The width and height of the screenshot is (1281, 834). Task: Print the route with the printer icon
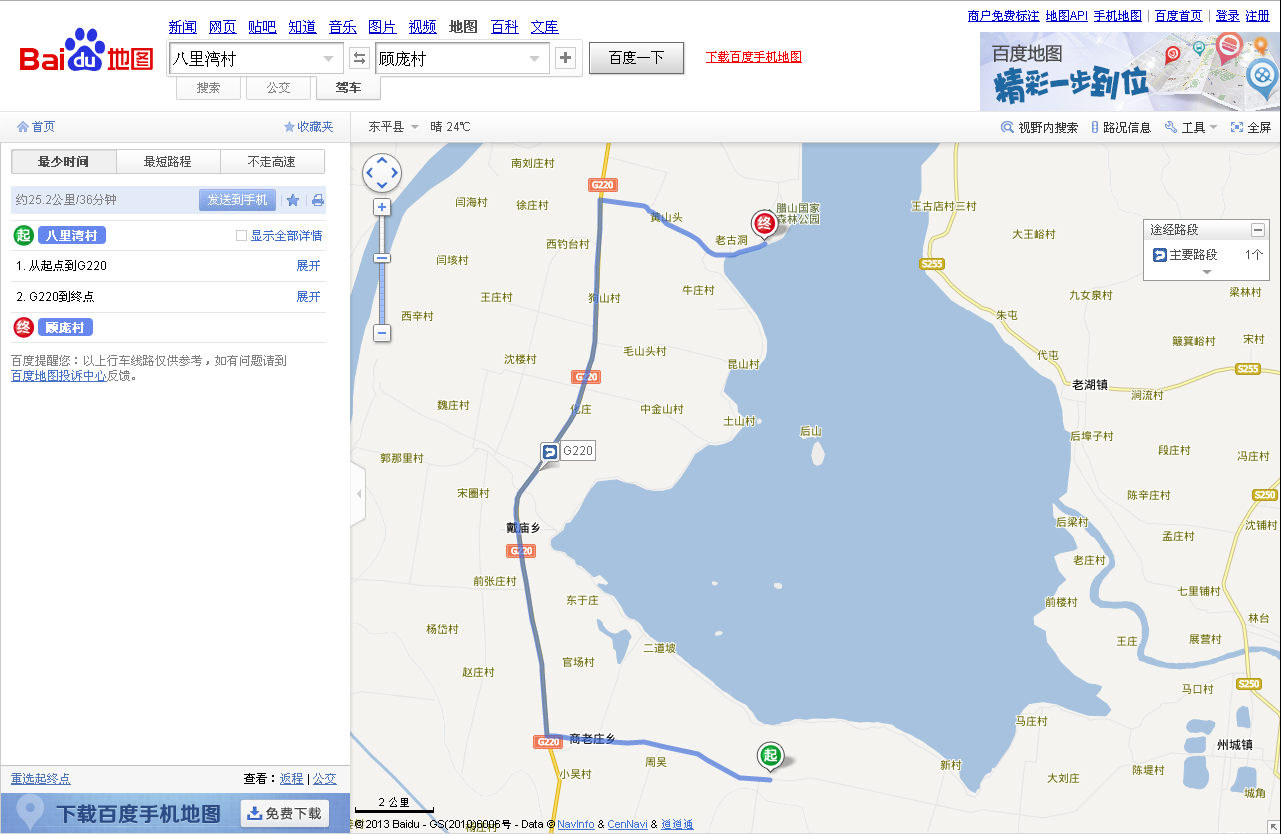[x=318, y=200]
